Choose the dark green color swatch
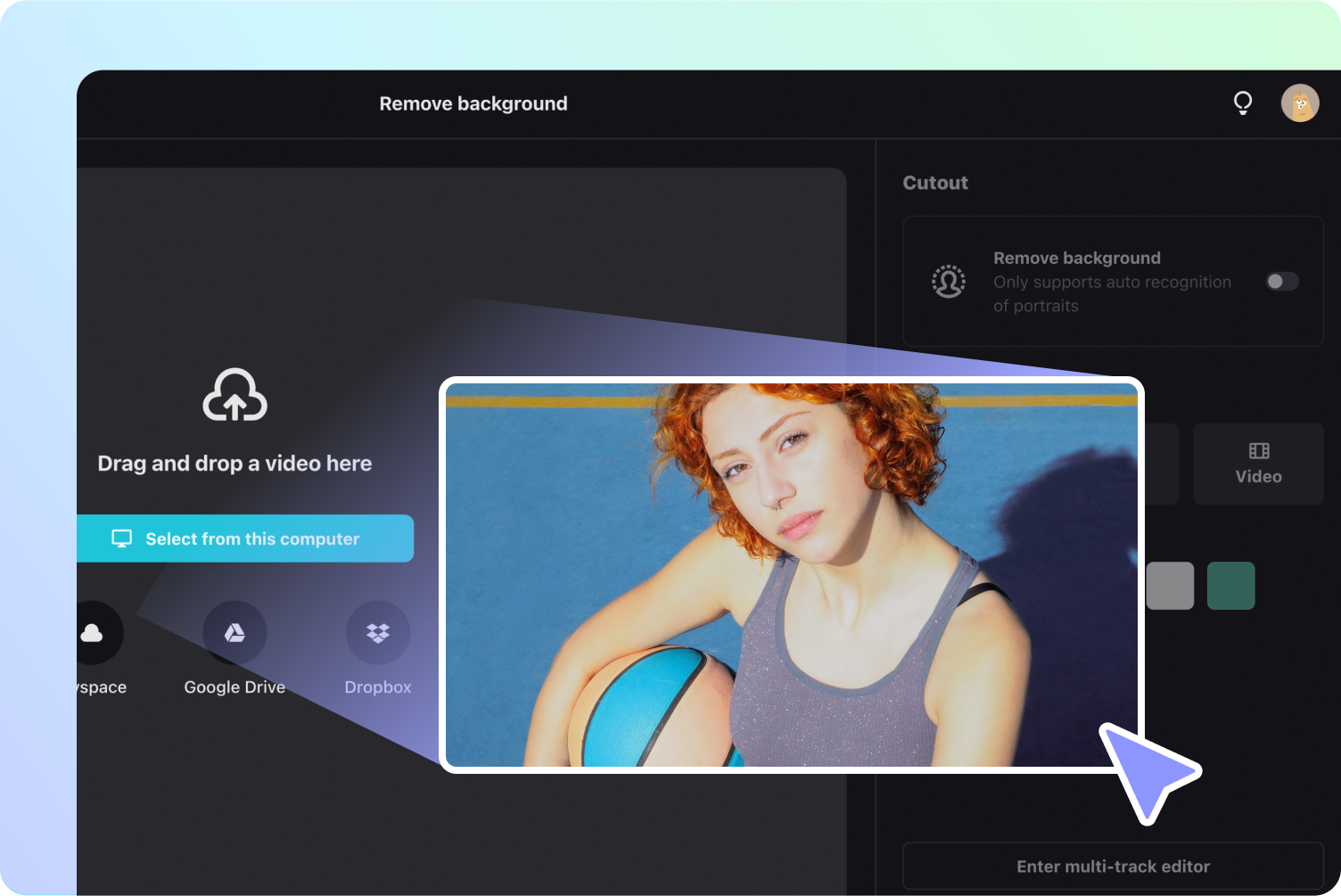 pos(1230,586)
